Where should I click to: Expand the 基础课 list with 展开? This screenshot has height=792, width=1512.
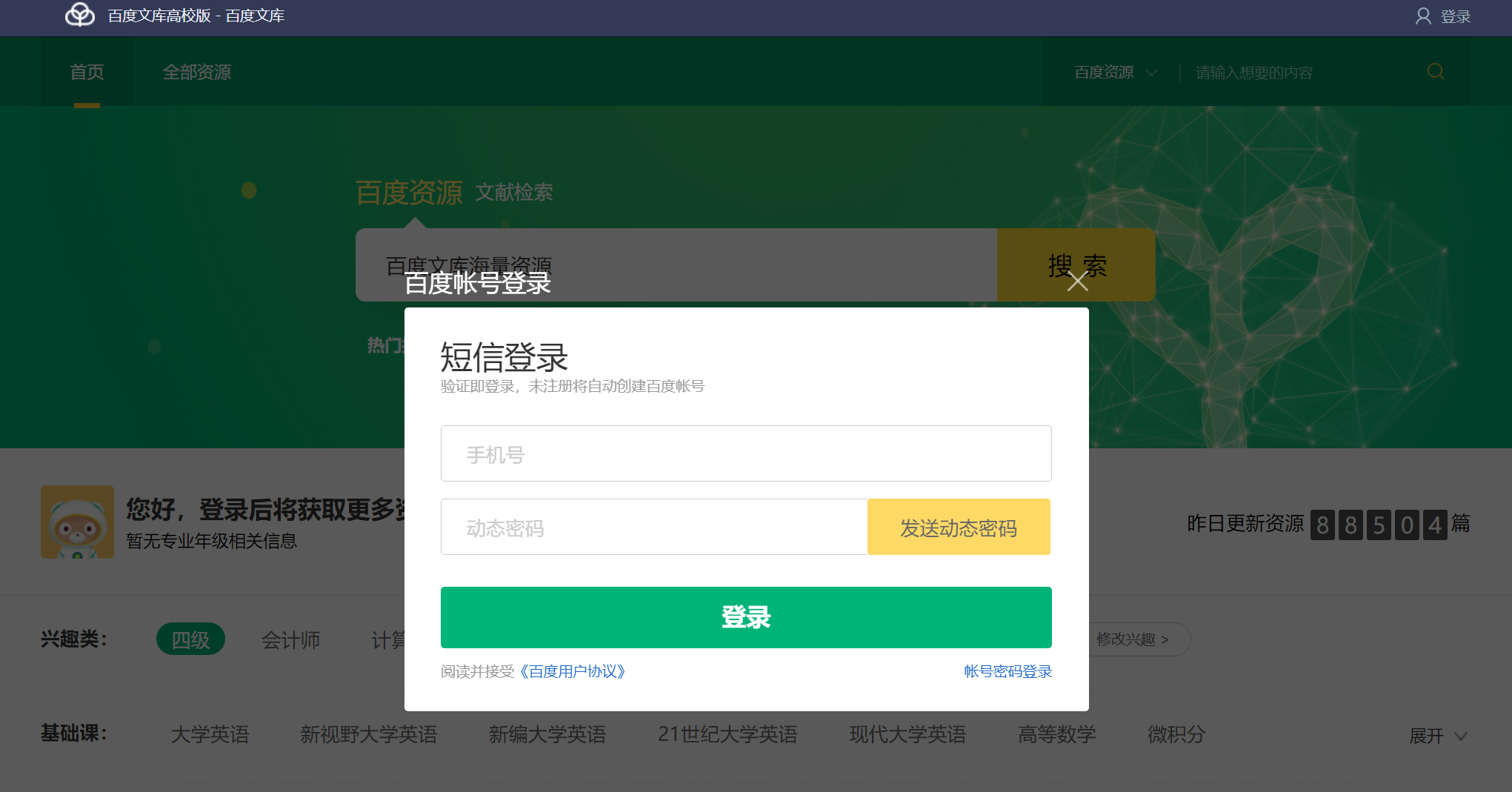(x=1437, y=736)
